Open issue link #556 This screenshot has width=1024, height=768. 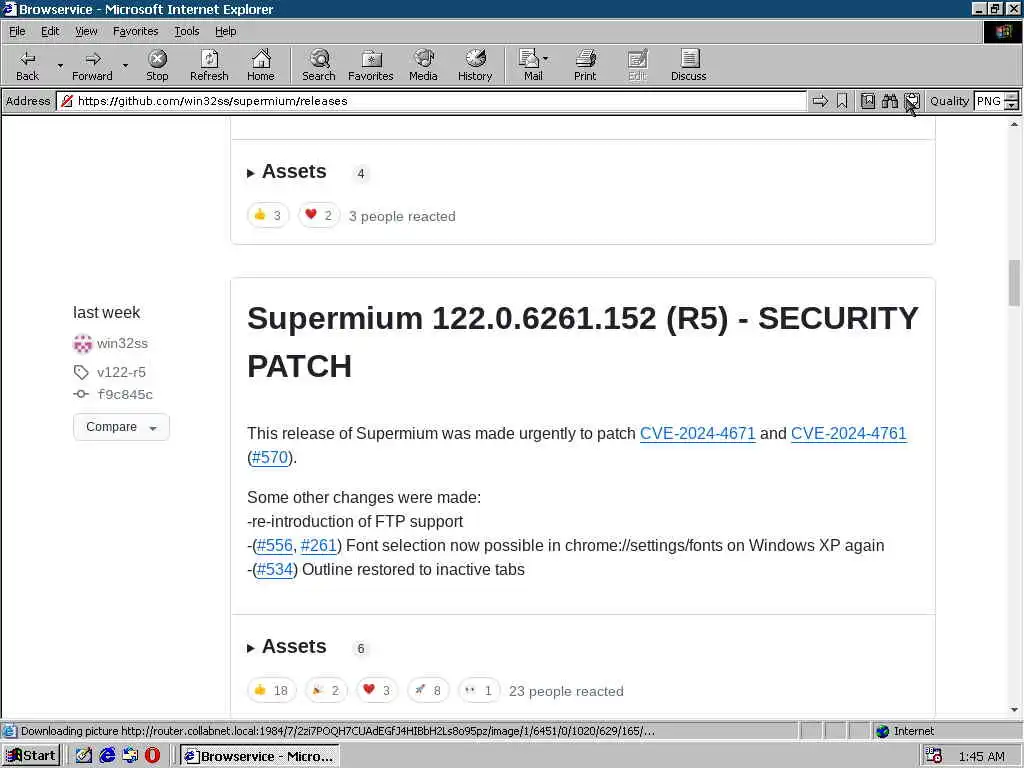point(275,546)
